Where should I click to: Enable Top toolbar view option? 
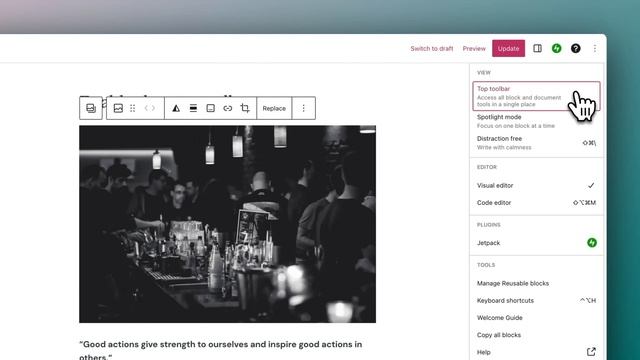coord(536,96)
